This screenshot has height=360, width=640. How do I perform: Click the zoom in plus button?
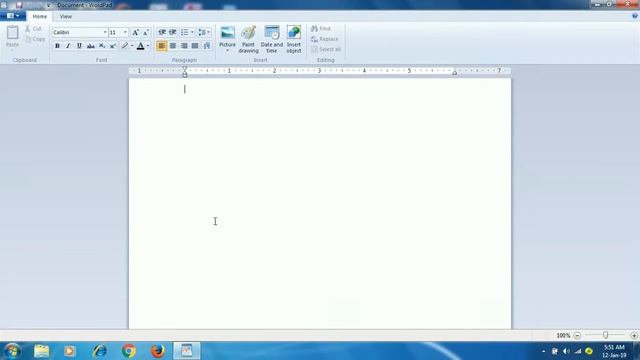pos(634,335)
